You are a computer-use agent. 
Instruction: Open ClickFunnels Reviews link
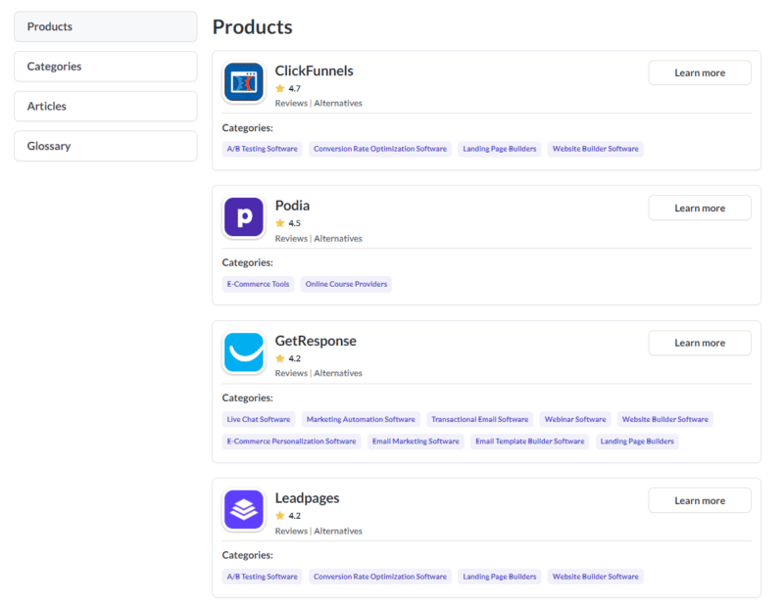291,103
